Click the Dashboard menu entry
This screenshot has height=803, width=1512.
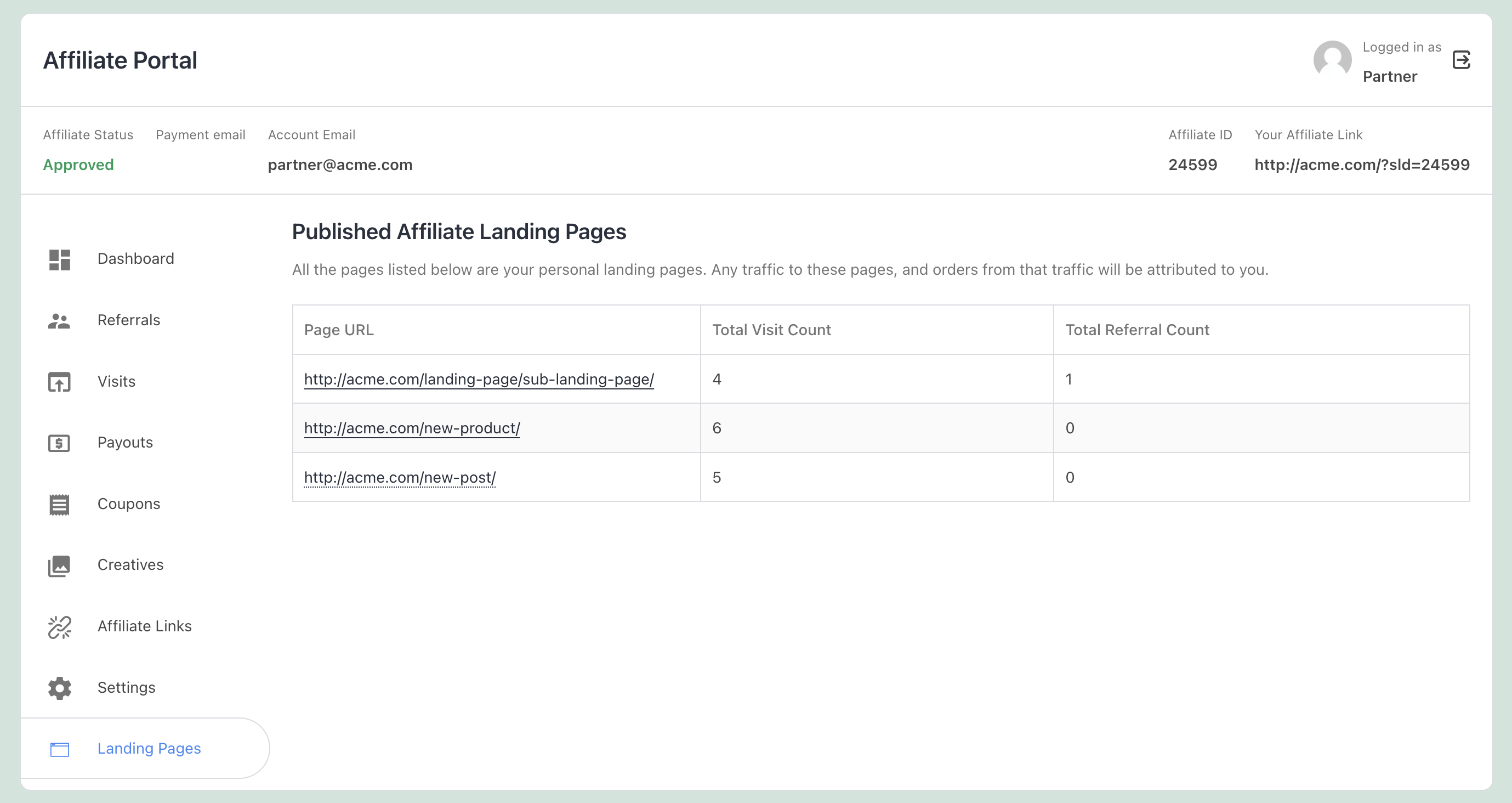tap(135, 258)
